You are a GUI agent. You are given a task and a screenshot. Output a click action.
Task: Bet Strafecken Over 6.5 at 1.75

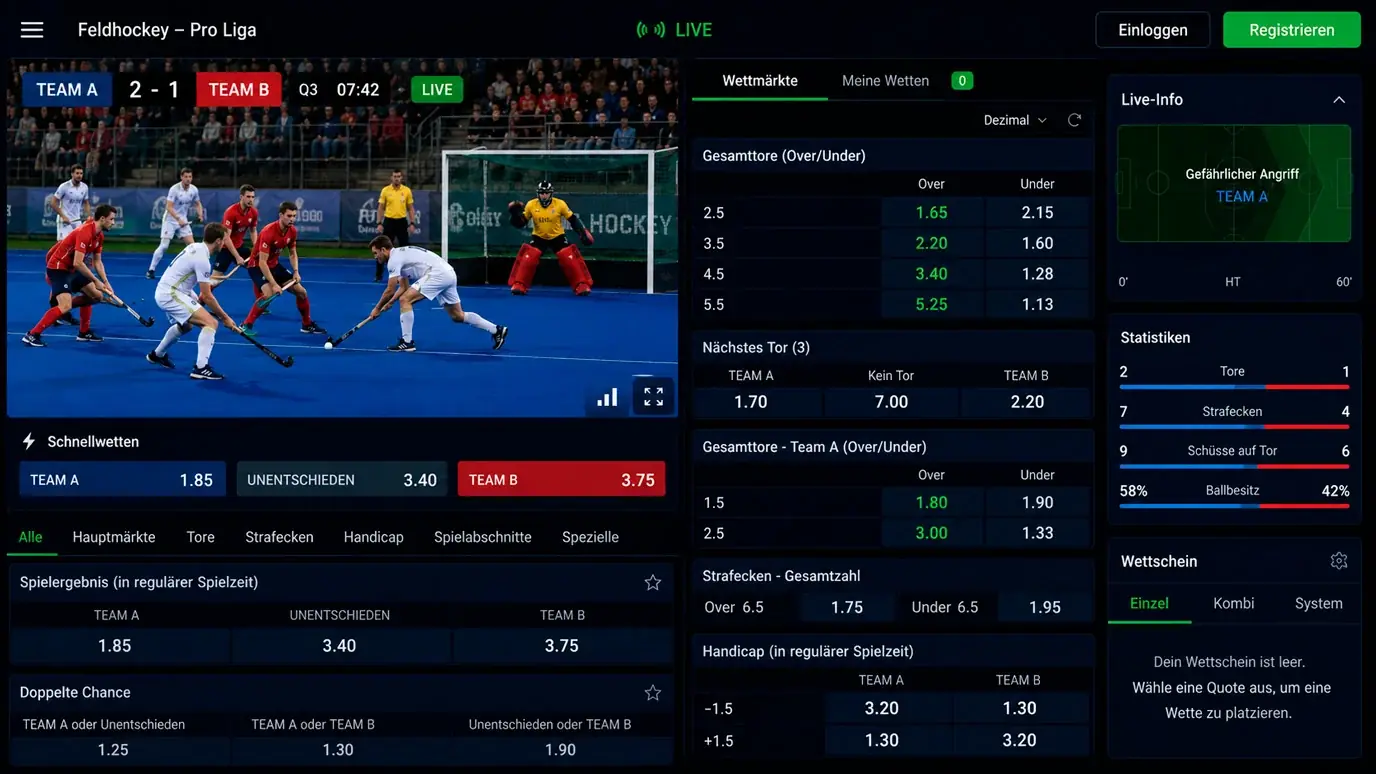(847, 607)
